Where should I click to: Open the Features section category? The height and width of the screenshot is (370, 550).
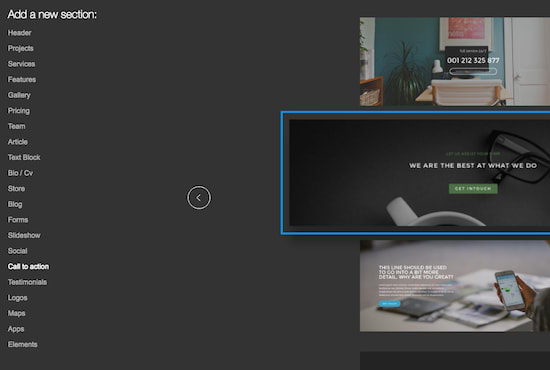(x=22, y=80)
